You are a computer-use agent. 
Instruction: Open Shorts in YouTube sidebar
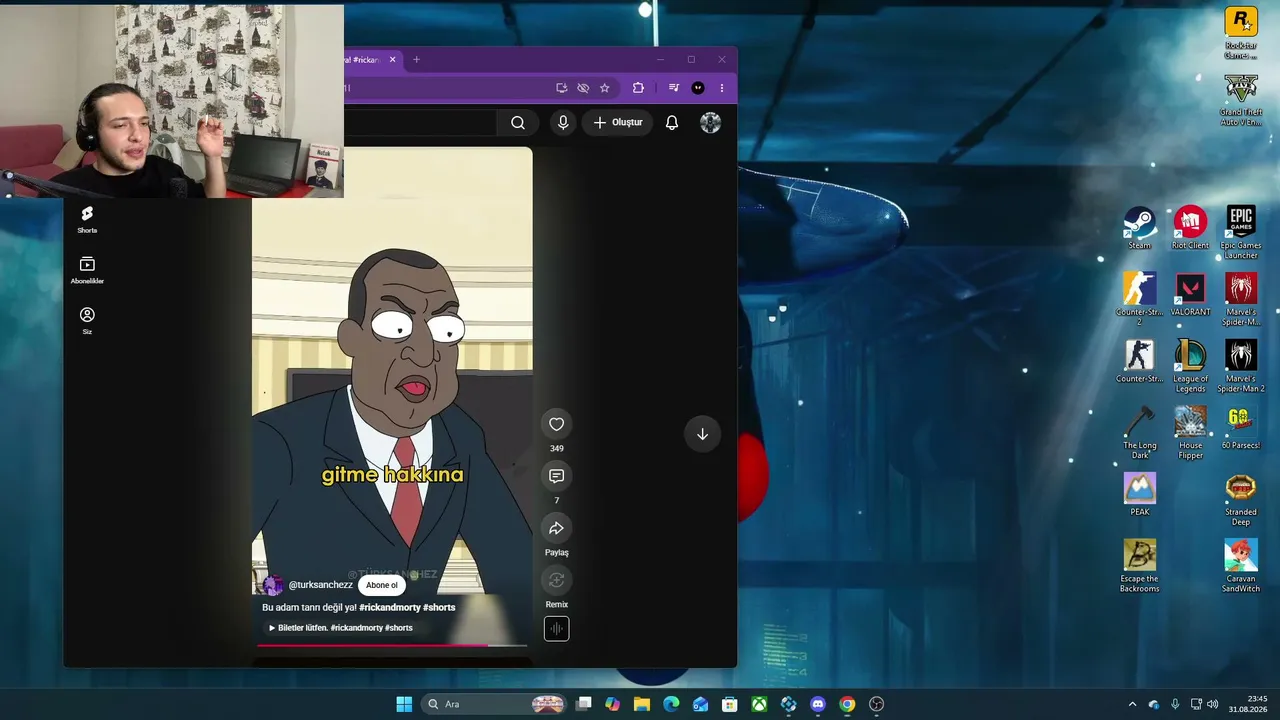(87, 219)
